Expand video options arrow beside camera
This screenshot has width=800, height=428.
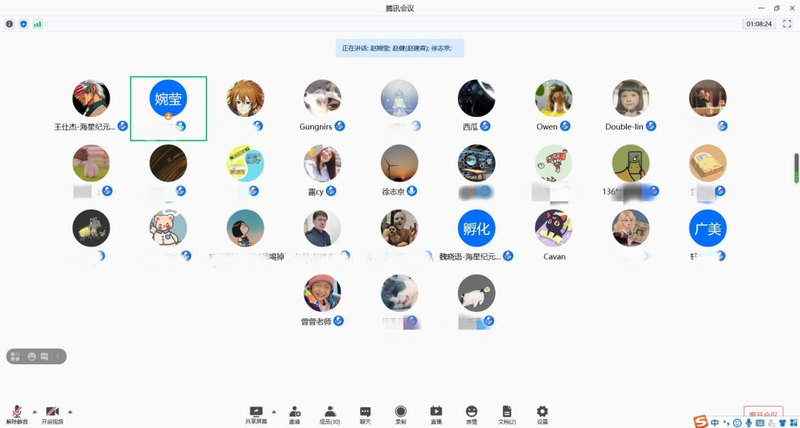(70, 411)
